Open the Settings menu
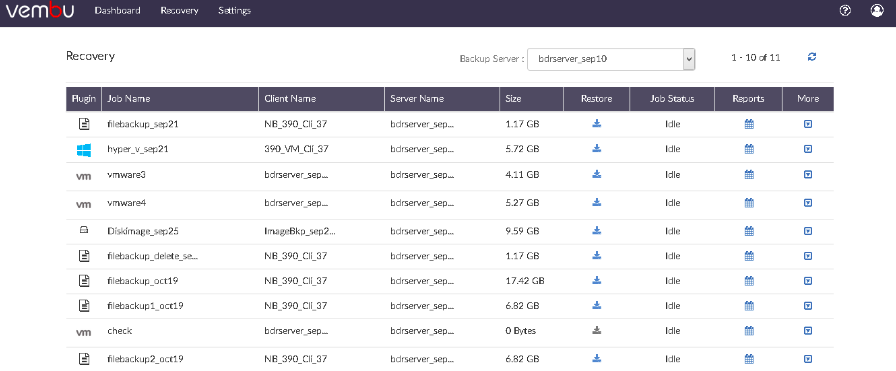The image size is (896, 371). 234,11
